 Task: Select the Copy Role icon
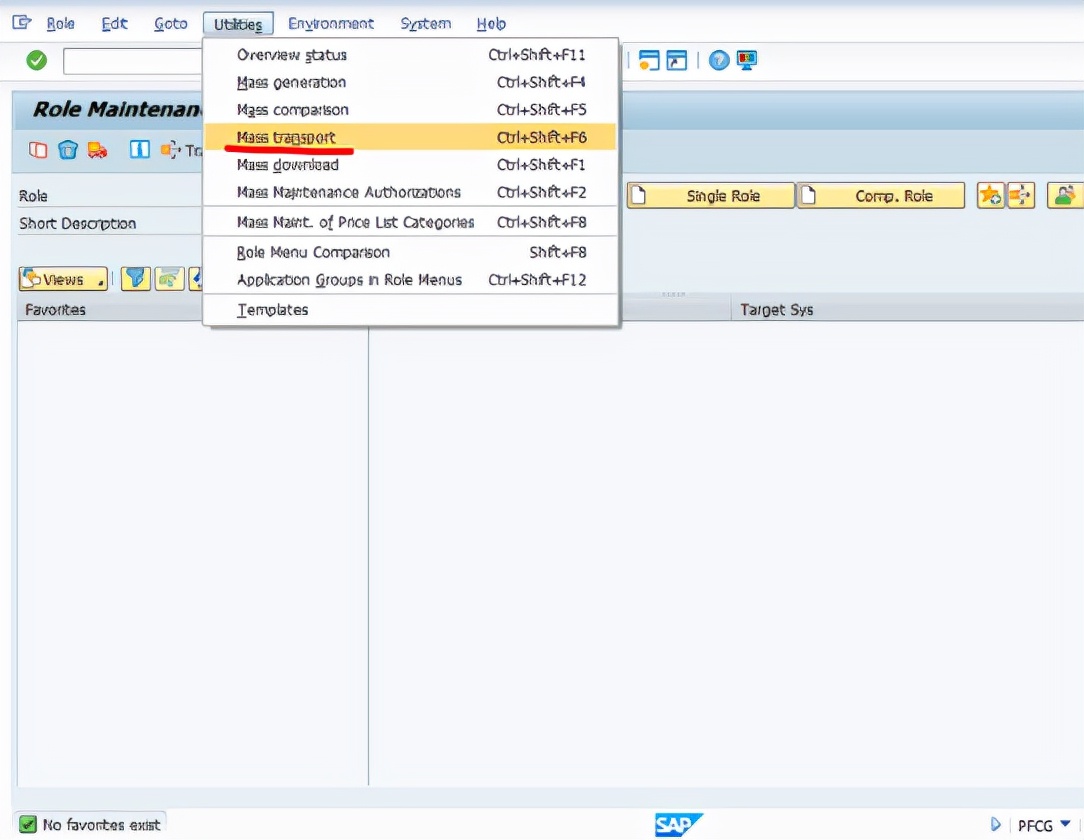[x=39, y=149]
